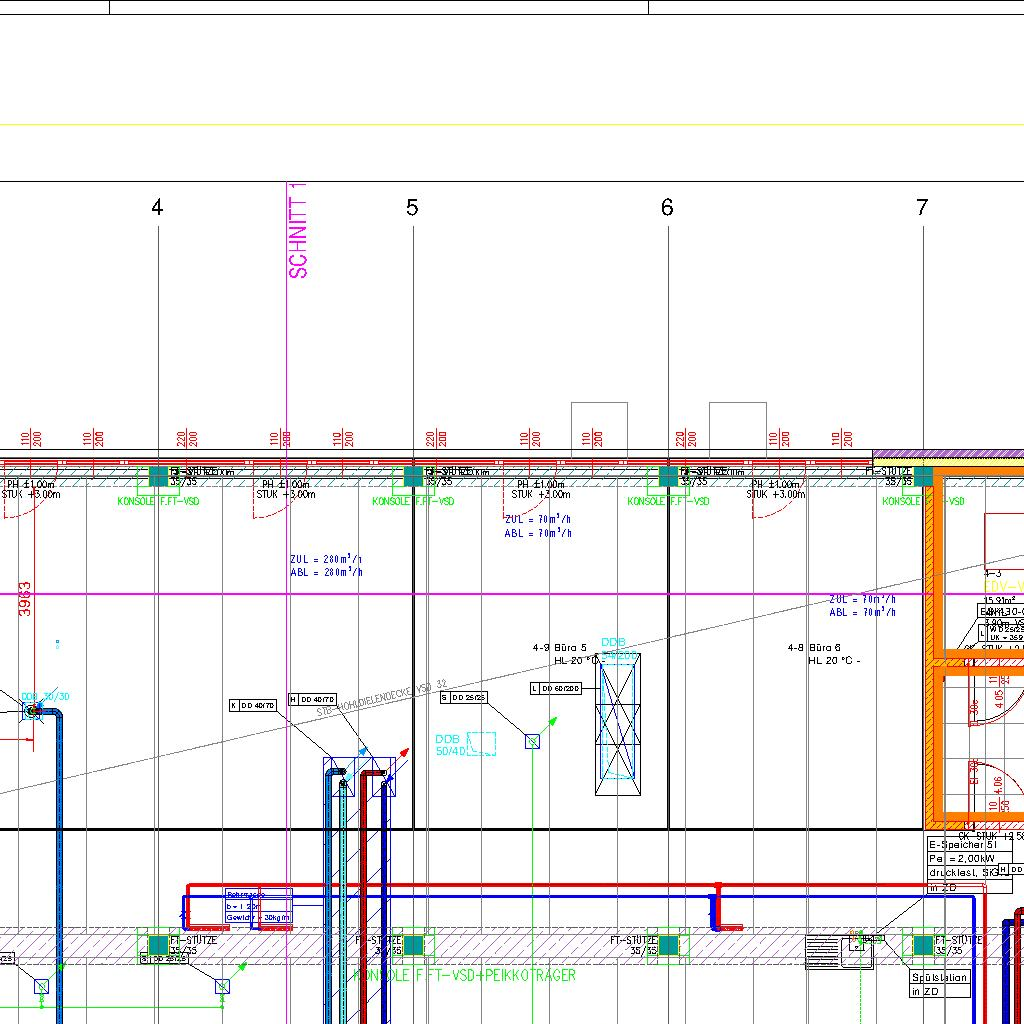The width and height of the screenshot is (1024, 1024).
Task: Click the H DD 40/70 tag box
Action: 313,699
